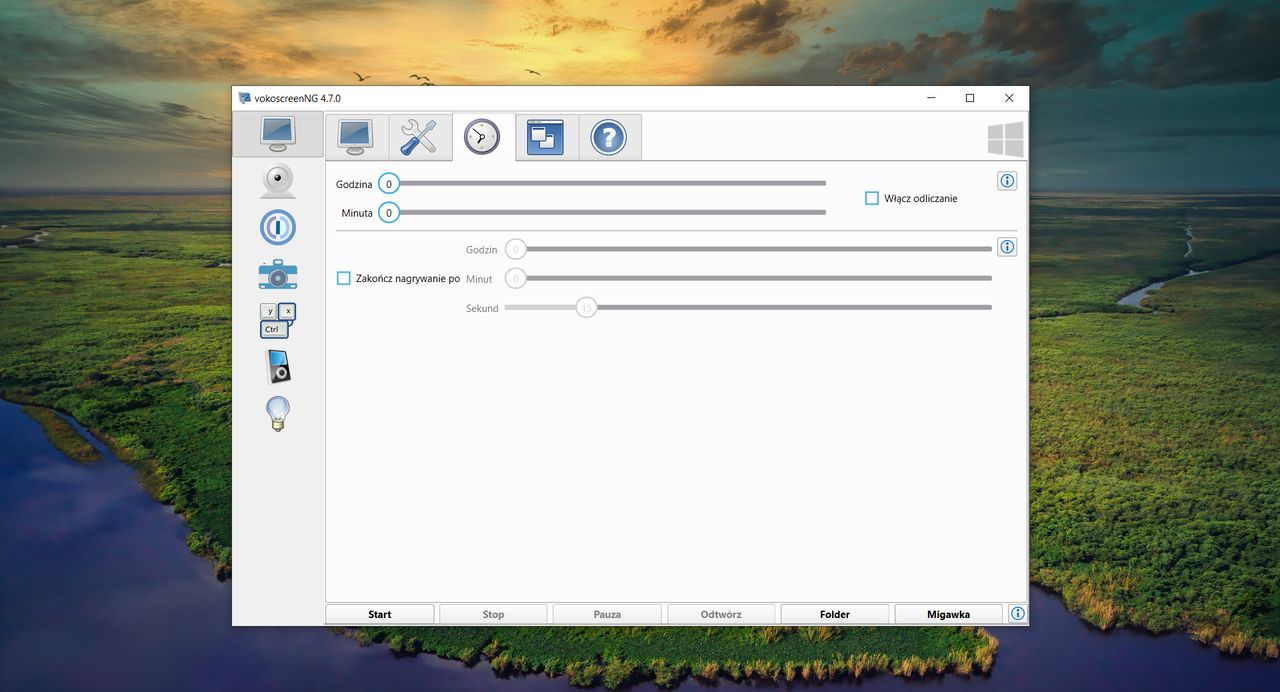
Task: Open the camera/magnifier panel in the sidebar
Action: 277,273
